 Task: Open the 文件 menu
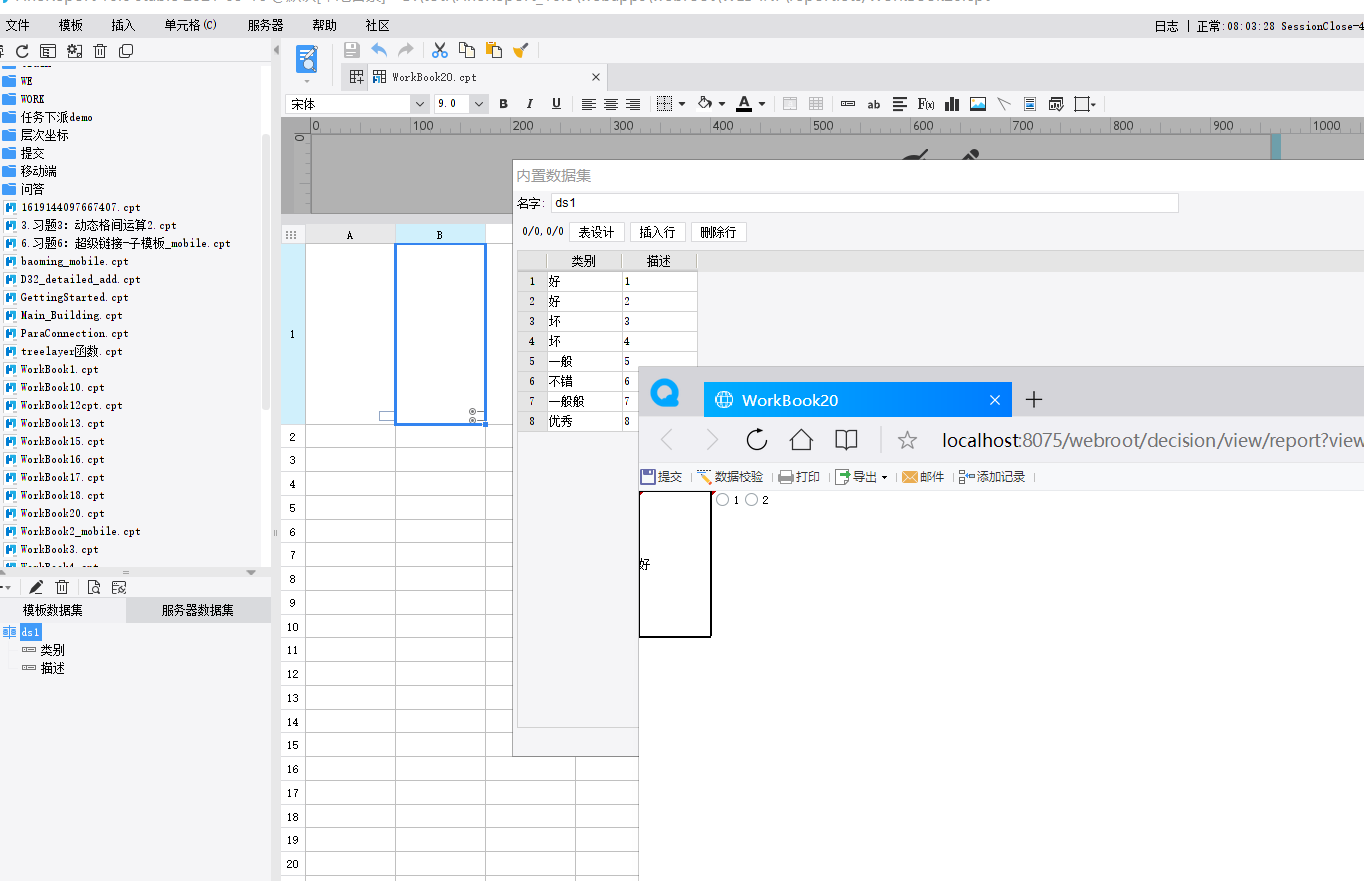pos(17,26)
